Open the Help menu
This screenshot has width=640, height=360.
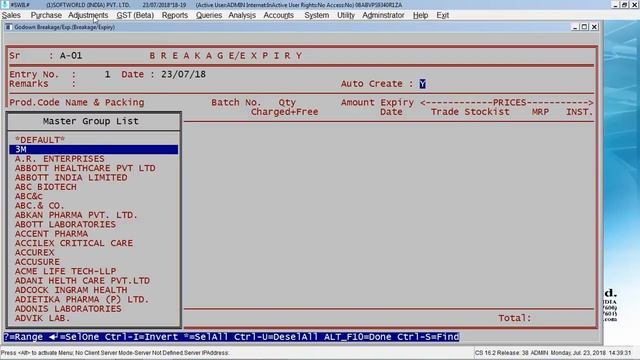coord(420,15)
